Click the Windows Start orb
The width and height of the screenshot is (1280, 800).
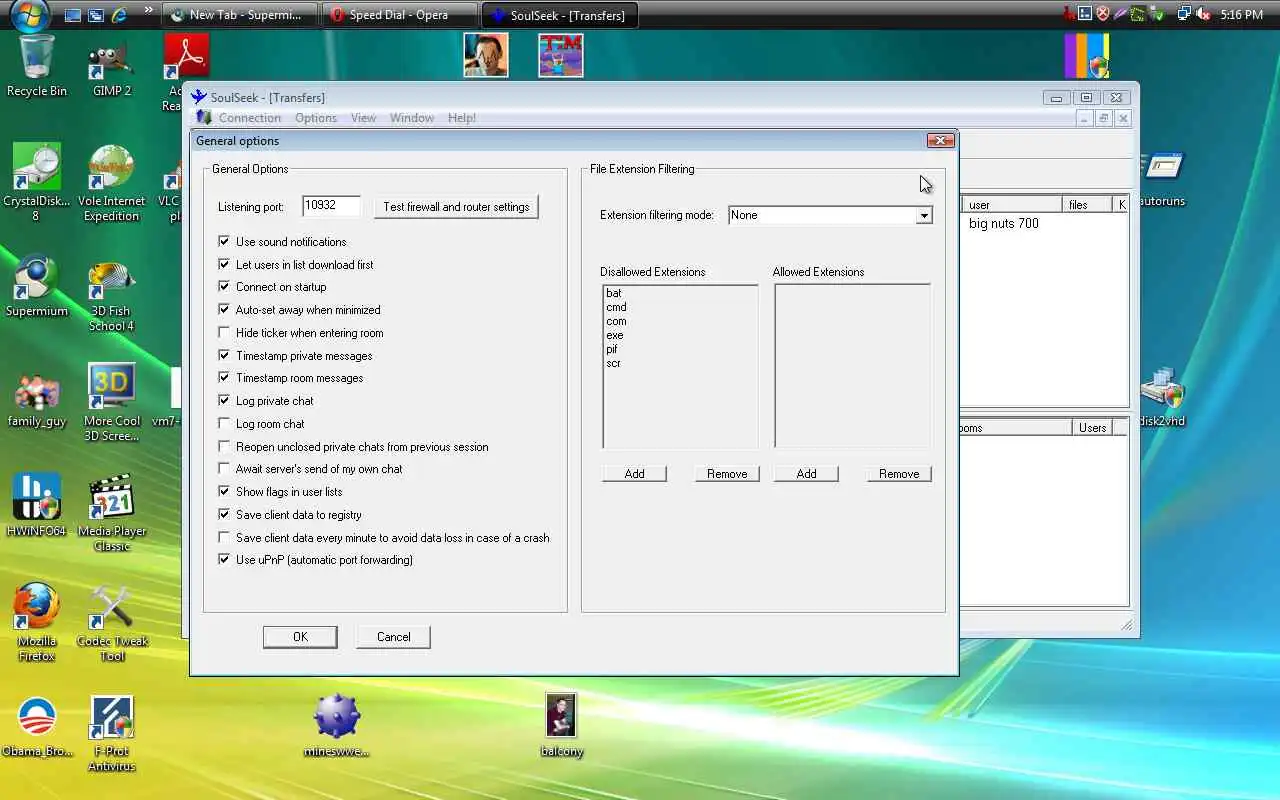coord(29,14)
